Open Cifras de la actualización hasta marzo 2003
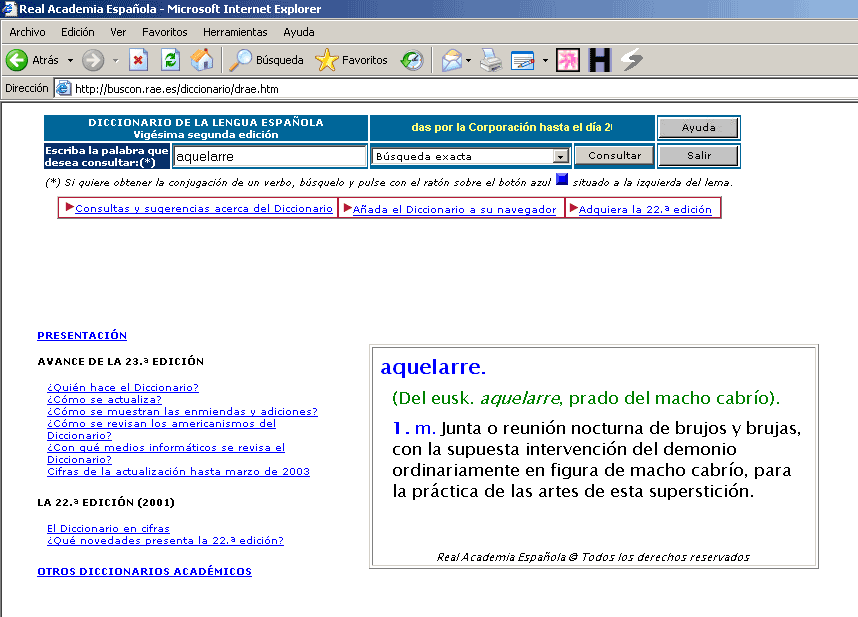The height and width of the screenshot is (617, 858). (x=178, y=472)
